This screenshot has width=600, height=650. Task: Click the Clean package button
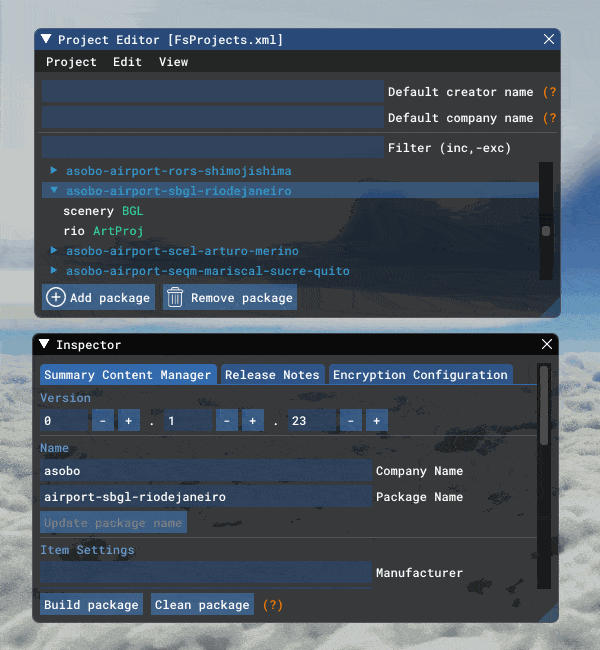pos(202,604)
